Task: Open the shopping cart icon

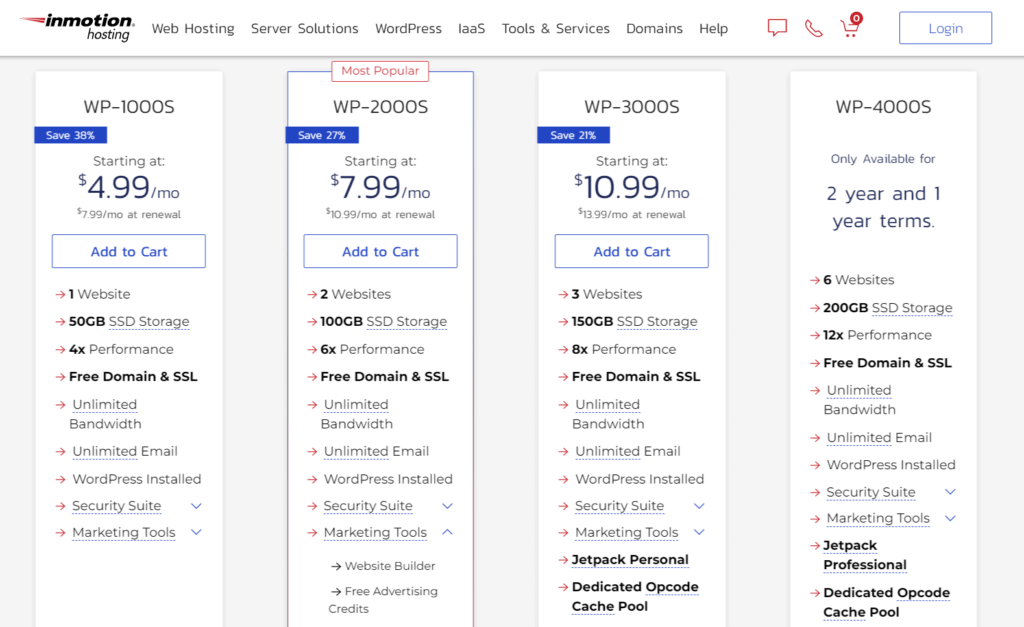Action: (850, 26)
